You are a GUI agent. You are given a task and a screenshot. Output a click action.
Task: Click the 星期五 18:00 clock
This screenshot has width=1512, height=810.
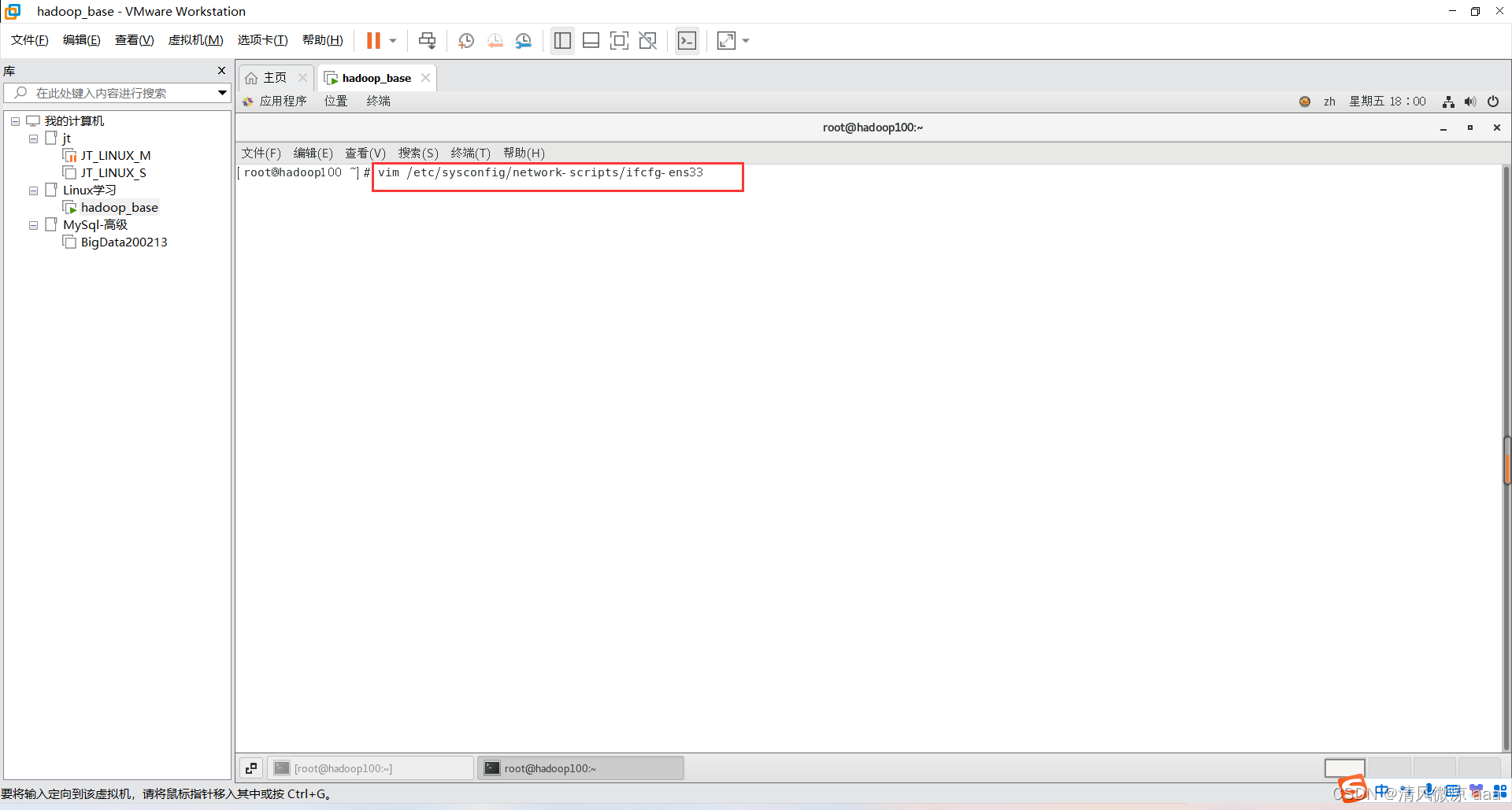1388,102
